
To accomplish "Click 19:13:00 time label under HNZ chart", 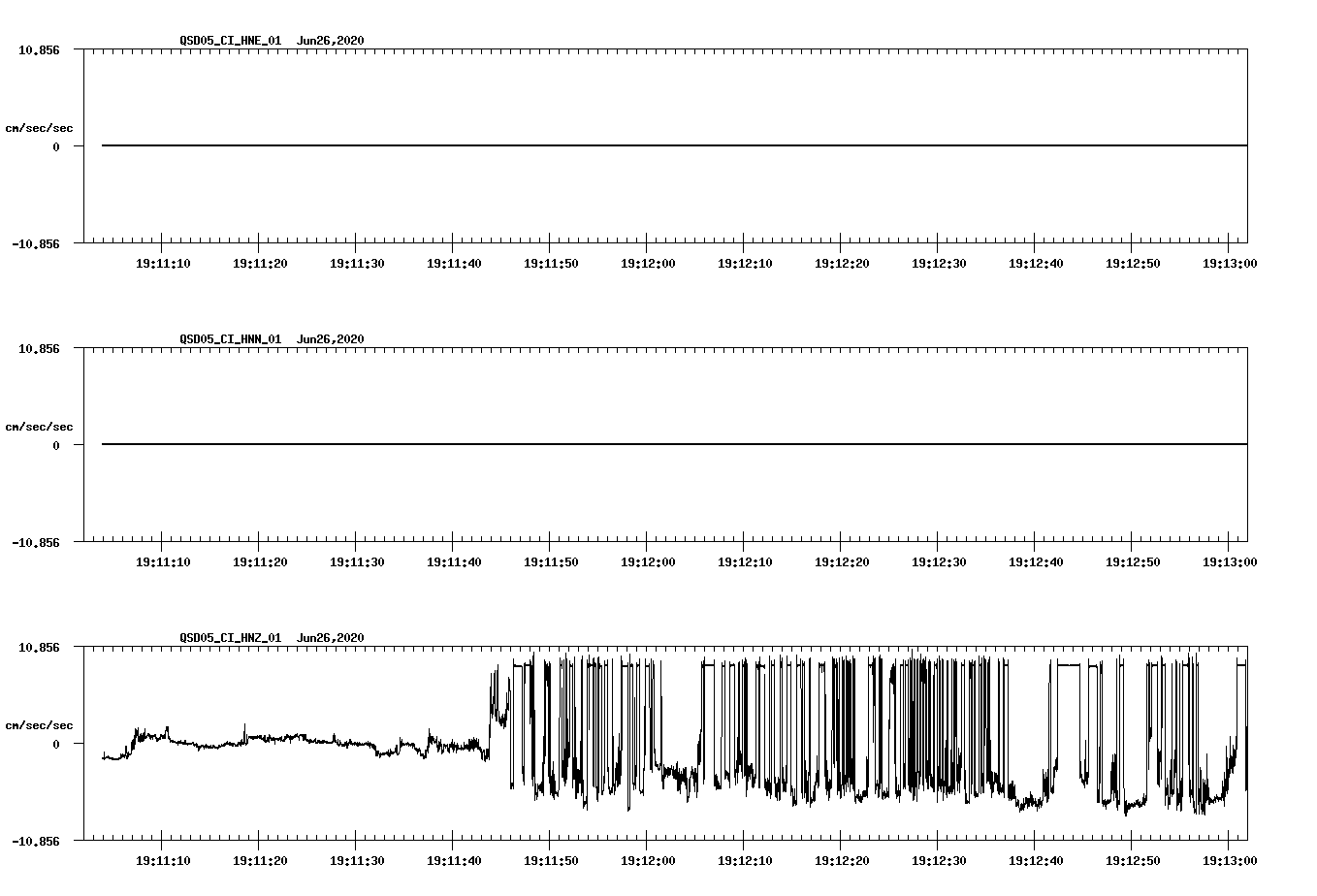I will coord(1230,861).
